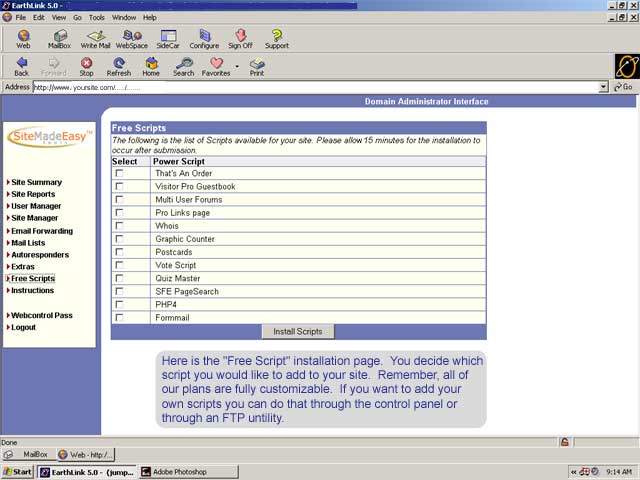Viewport: 640px width, 480px height.
Task: Click the Write Mail icon
Action: (95, 39)
